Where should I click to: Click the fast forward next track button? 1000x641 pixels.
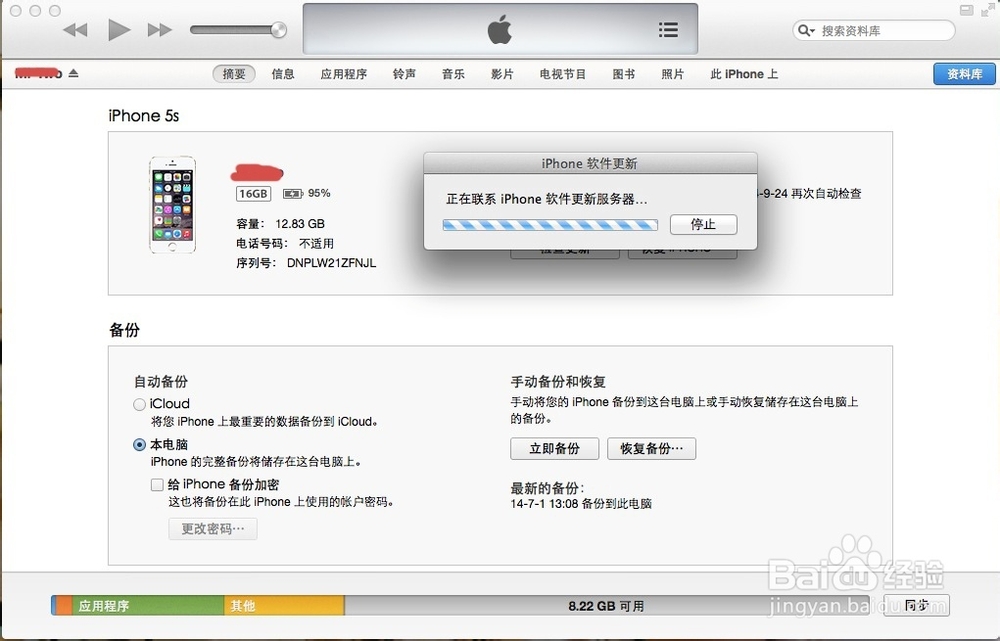159,30
